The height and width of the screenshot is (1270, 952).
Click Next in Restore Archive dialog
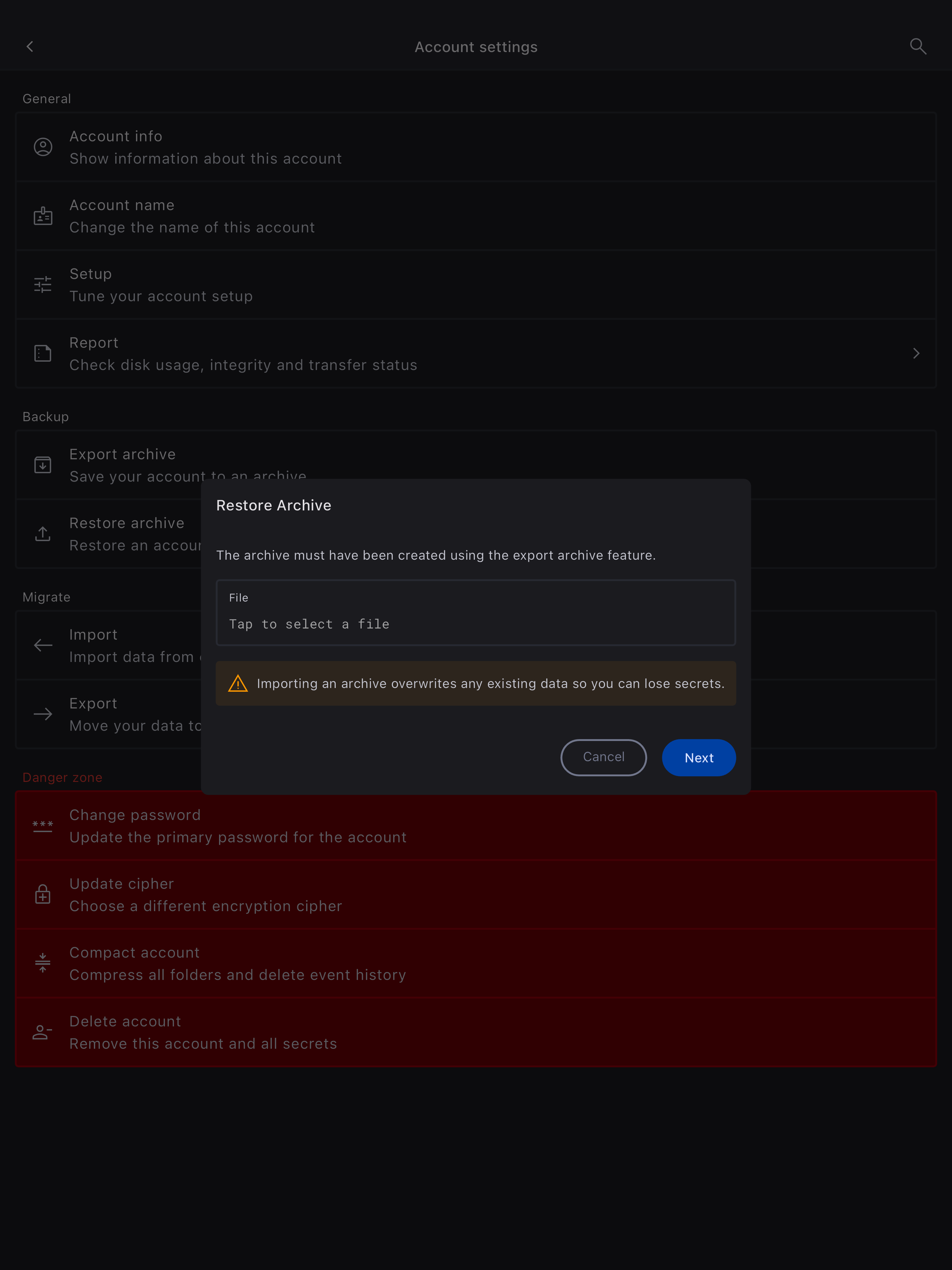(x=699, y=757)
